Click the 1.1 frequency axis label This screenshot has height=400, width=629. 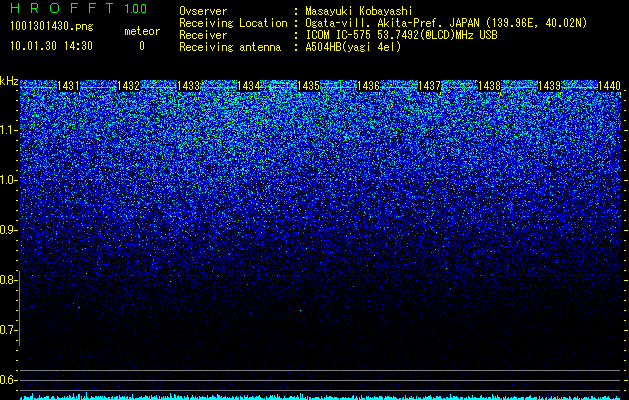[x=8, y=130]
